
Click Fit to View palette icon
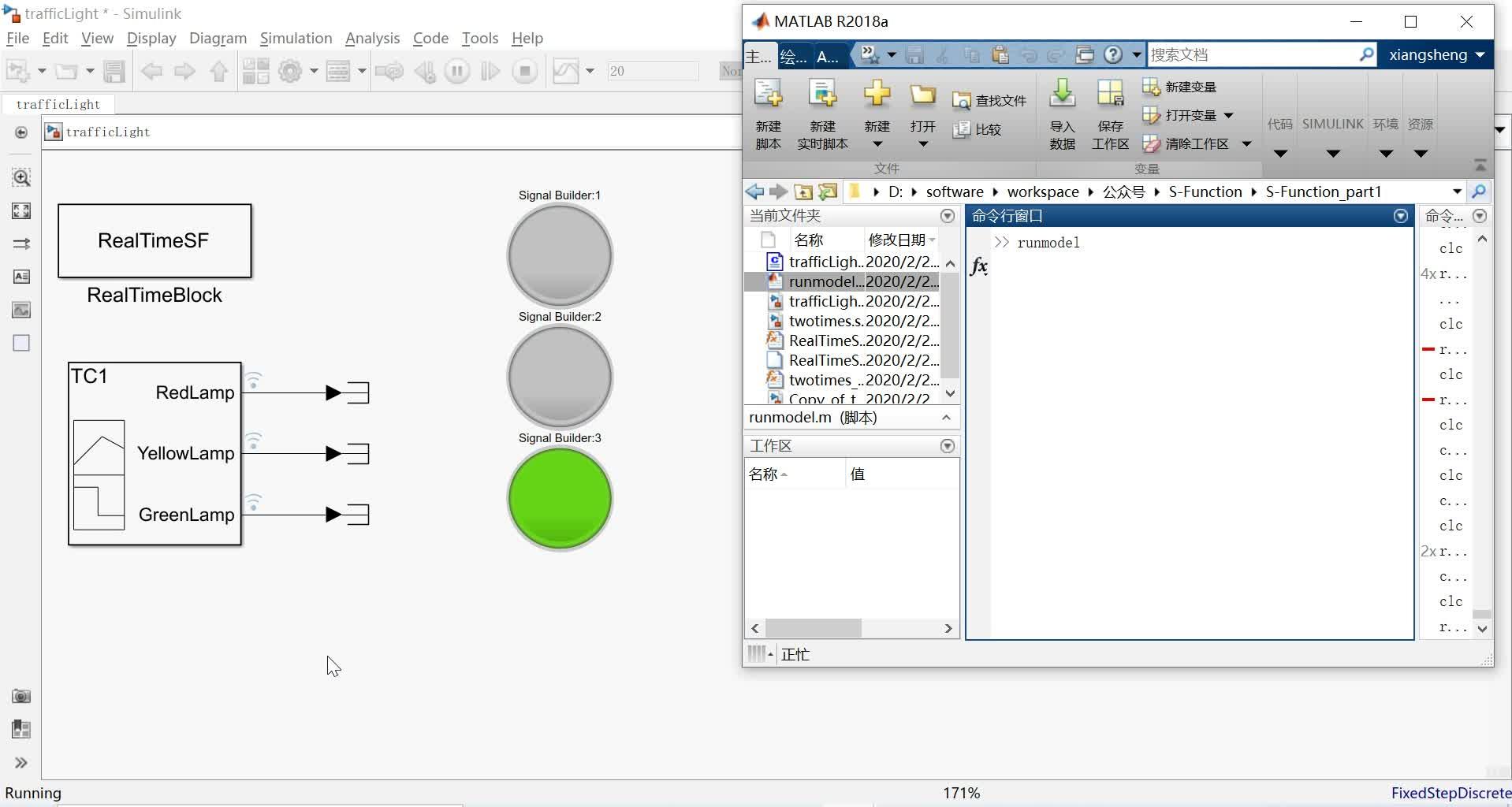pyautogui.click(x=21, y=210)
